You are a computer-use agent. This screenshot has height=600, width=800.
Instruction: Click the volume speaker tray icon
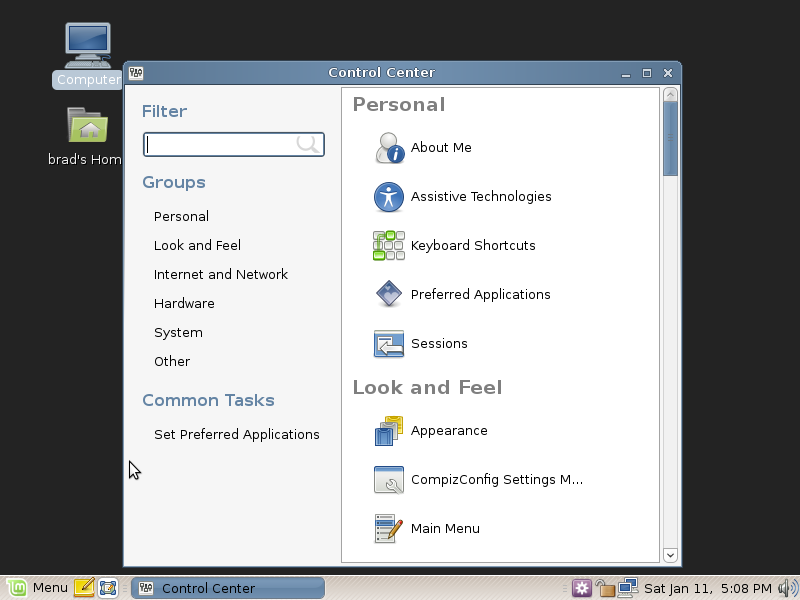point(787,588)
